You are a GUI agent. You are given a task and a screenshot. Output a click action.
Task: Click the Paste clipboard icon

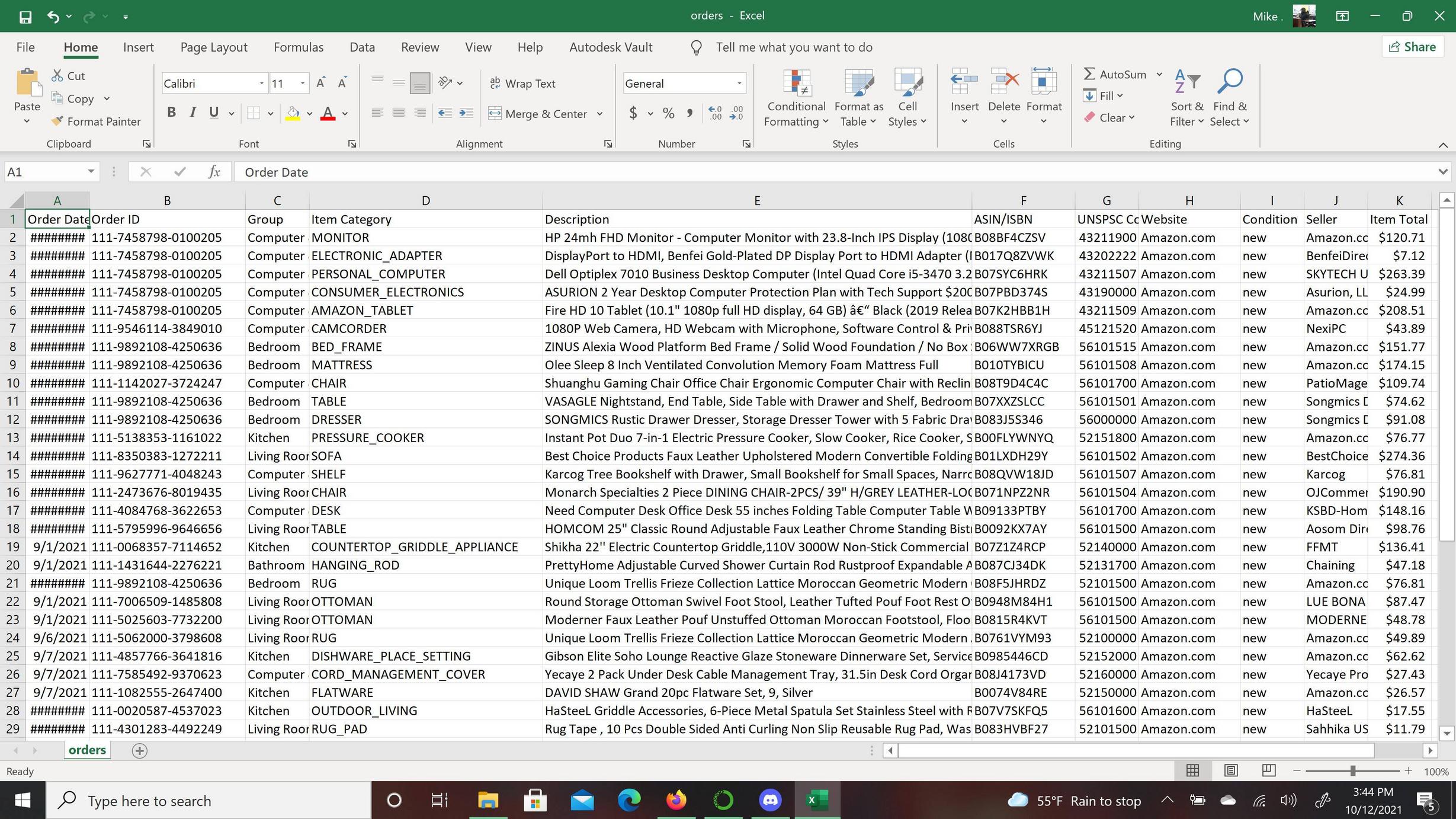27,82
